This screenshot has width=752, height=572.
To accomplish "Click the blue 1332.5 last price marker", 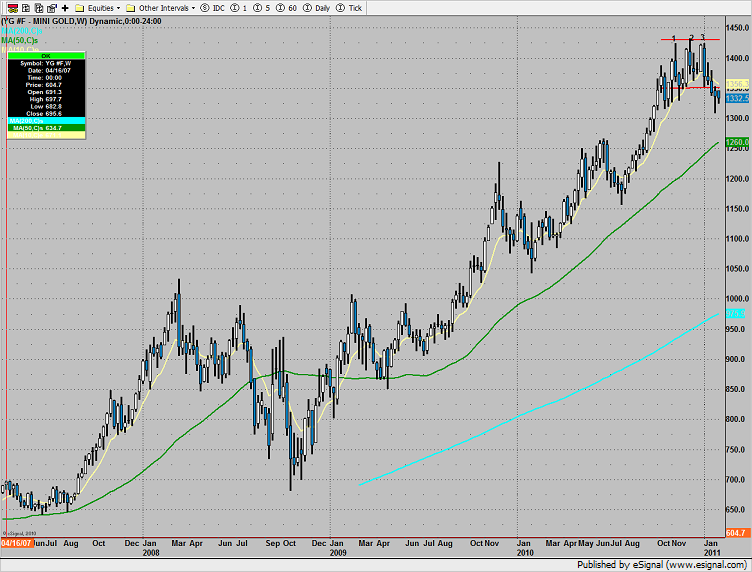I will 737,98.
